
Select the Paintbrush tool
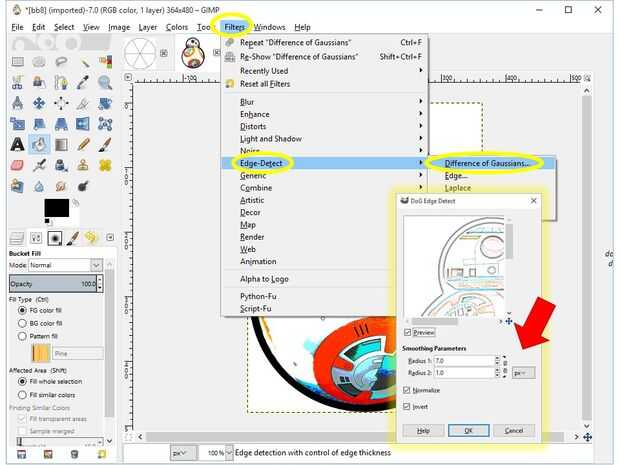coord(105,144)
